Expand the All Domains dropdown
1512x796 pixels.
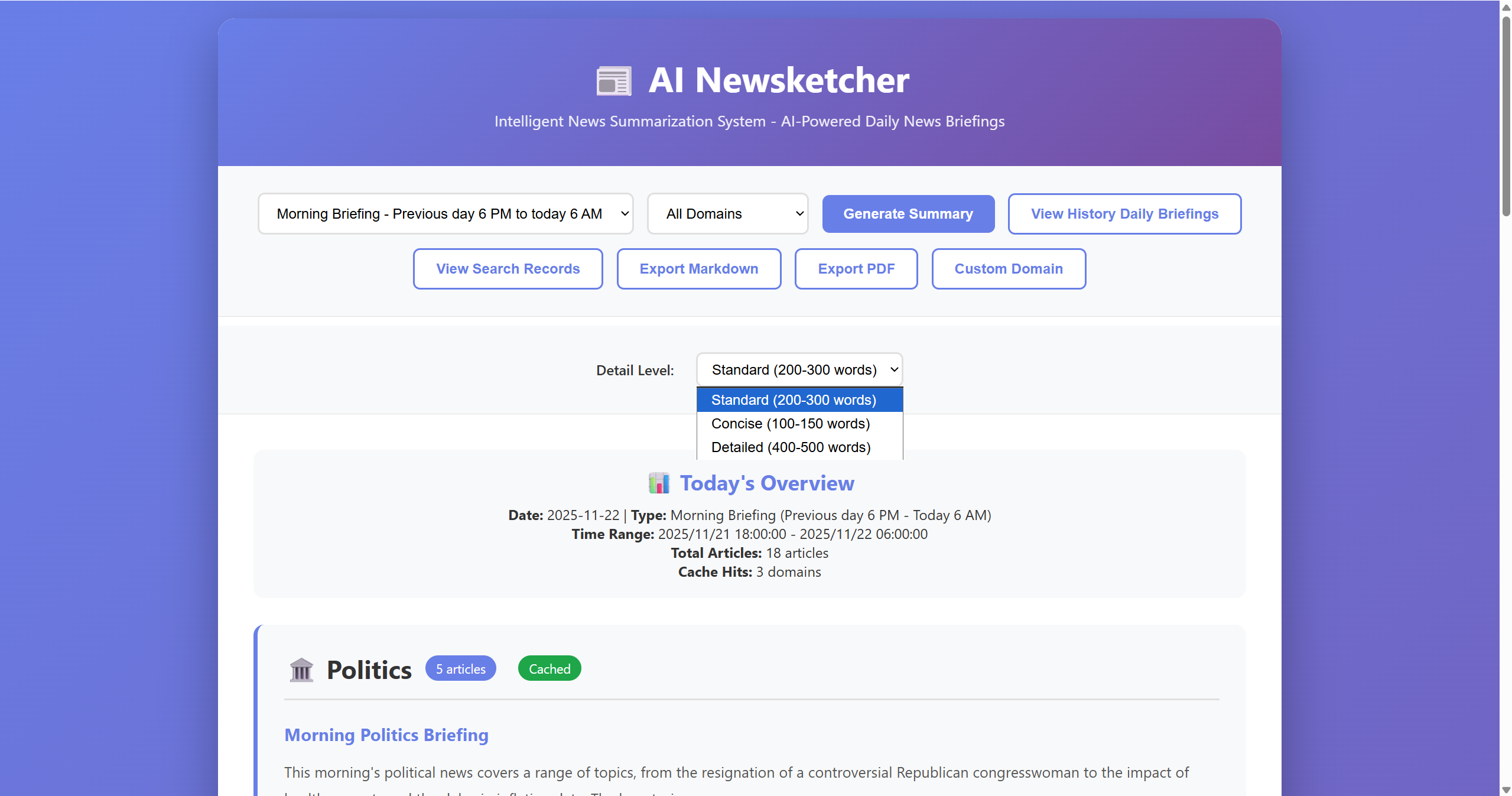(727, 213)
